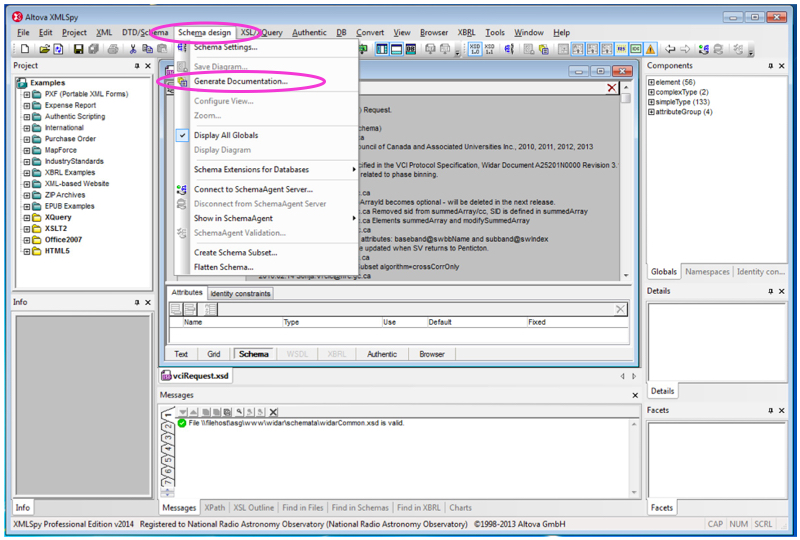This screenshot has width=800, height=540.
Task: Click the Forward arrow toolbar icon
Action: coord(685,49)
